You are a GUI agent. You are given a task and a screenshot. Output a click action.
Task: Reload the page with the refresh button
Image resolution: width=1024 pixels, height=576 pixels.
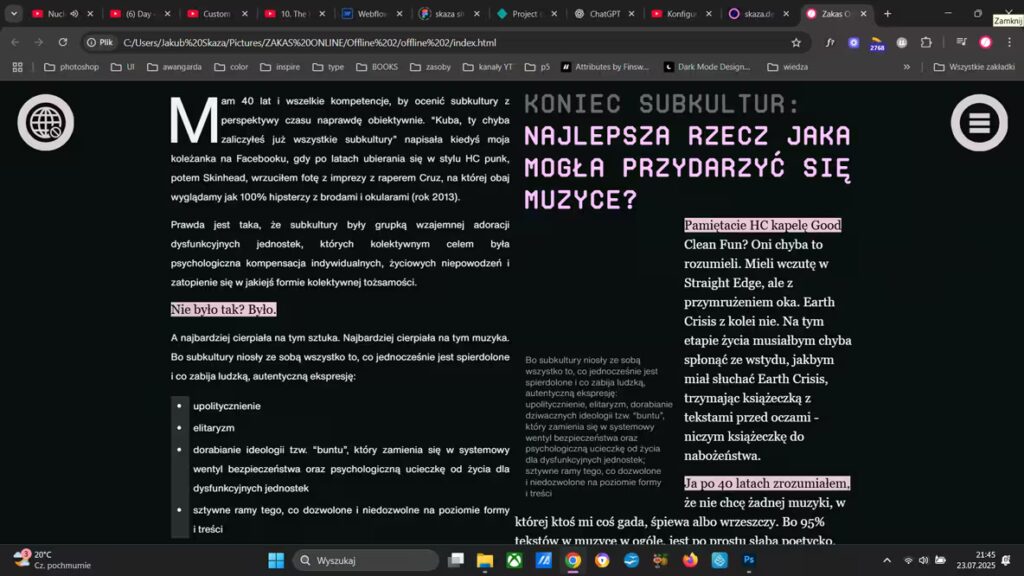[x=63, y=43]
